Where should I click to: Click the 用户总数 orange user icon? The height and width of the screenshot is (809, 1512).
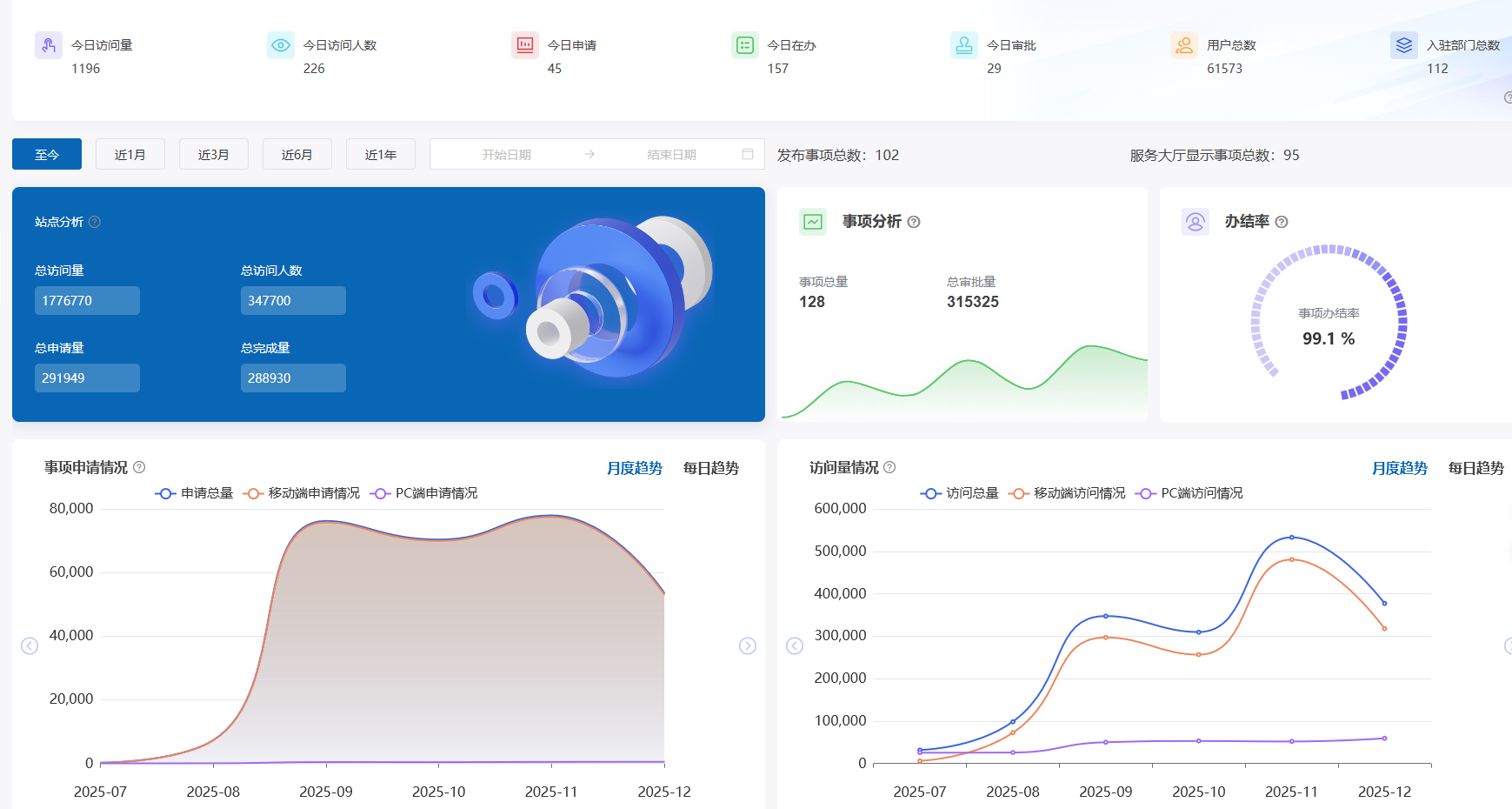coord(1183,45)
